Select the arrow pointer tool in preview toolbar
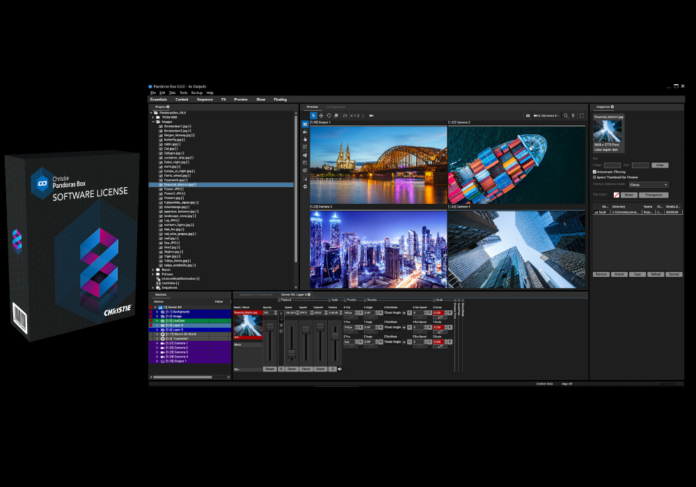The height and width of the screenshot is (487, 696). pos(313,115)
